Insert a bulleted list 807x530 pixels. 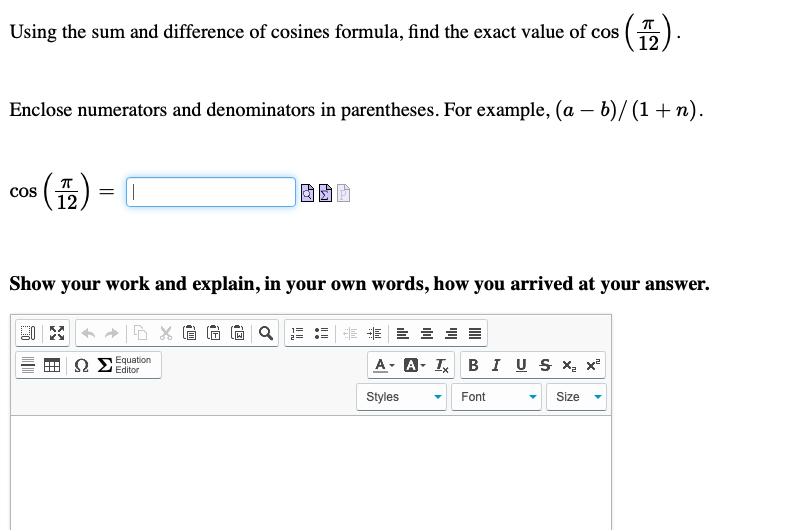point(322,333)
